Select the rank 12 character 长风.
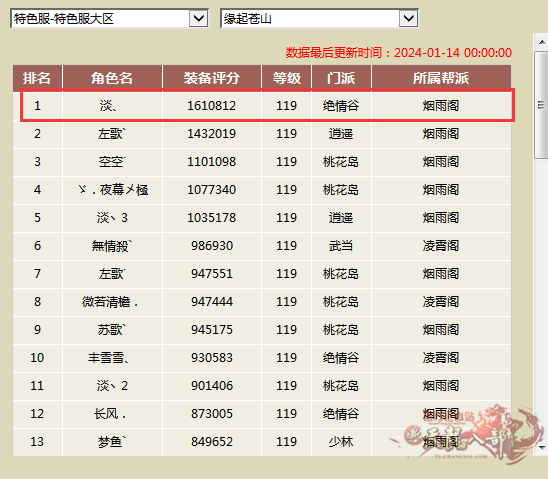548x479 pixels. tap(110, 414)
